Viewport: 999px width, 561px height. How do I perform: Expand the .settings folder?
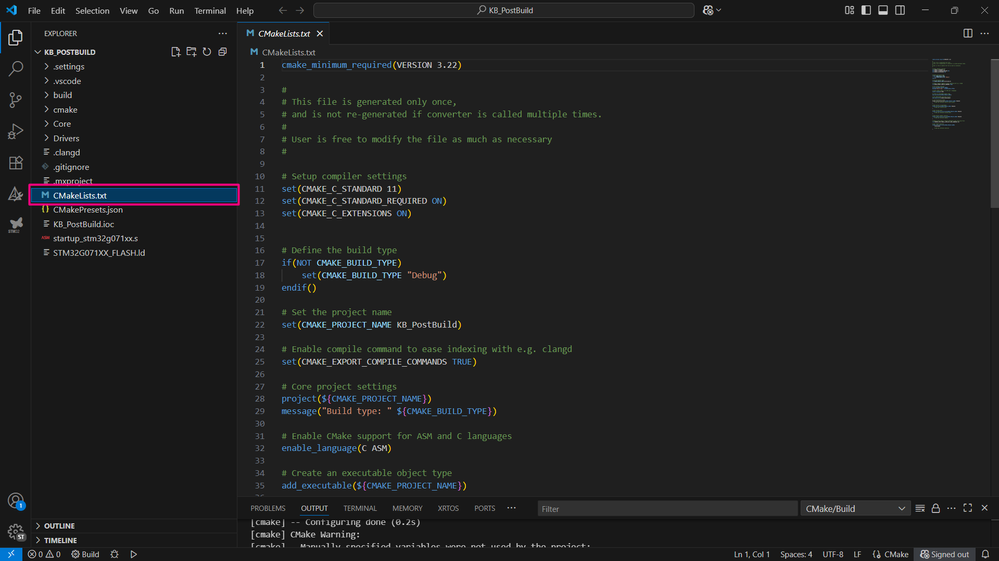[134, 66]
